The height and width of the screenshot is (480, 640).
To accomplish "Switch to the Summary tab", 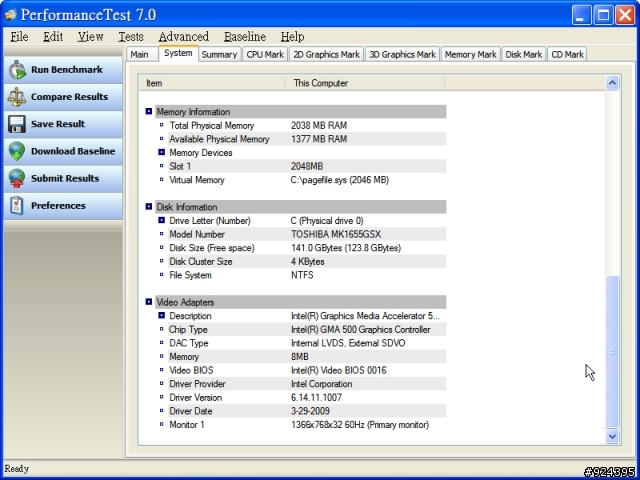I will 219,54.
